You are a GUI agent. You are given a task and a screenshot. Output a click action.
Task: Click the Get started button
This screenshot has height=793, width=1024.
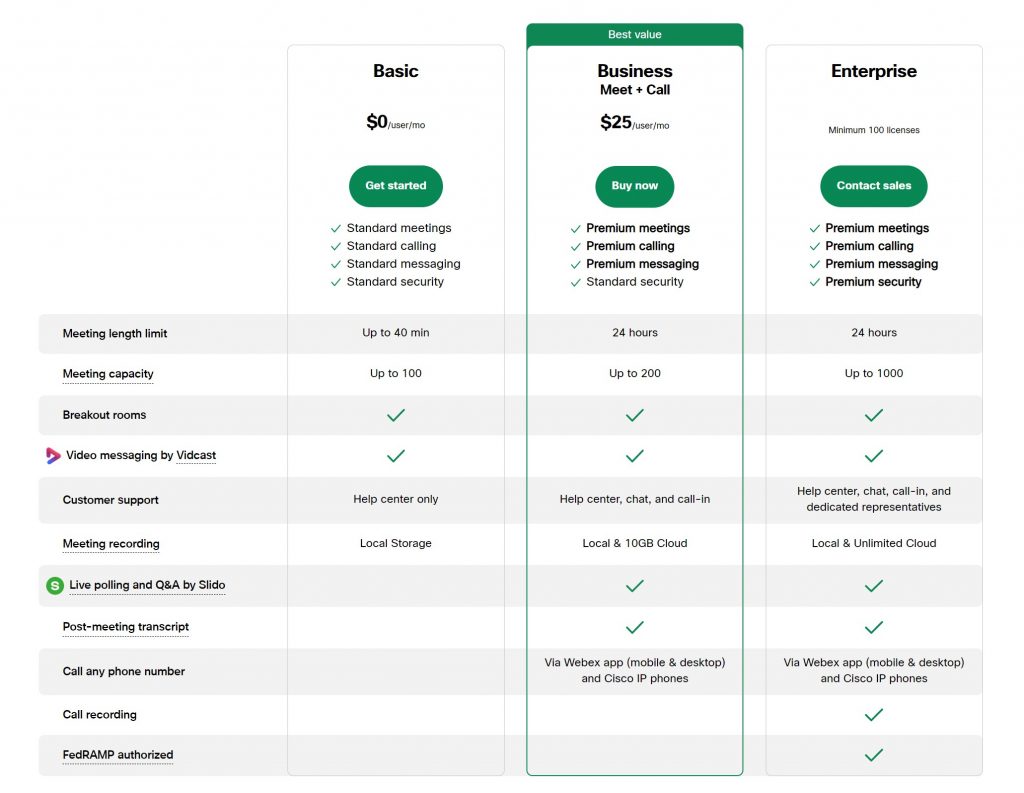395,186
